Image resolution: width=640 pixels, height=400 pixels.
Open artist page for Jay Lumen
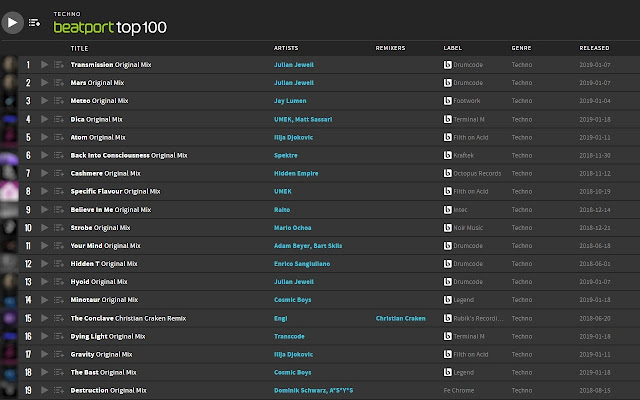(291, 101)
